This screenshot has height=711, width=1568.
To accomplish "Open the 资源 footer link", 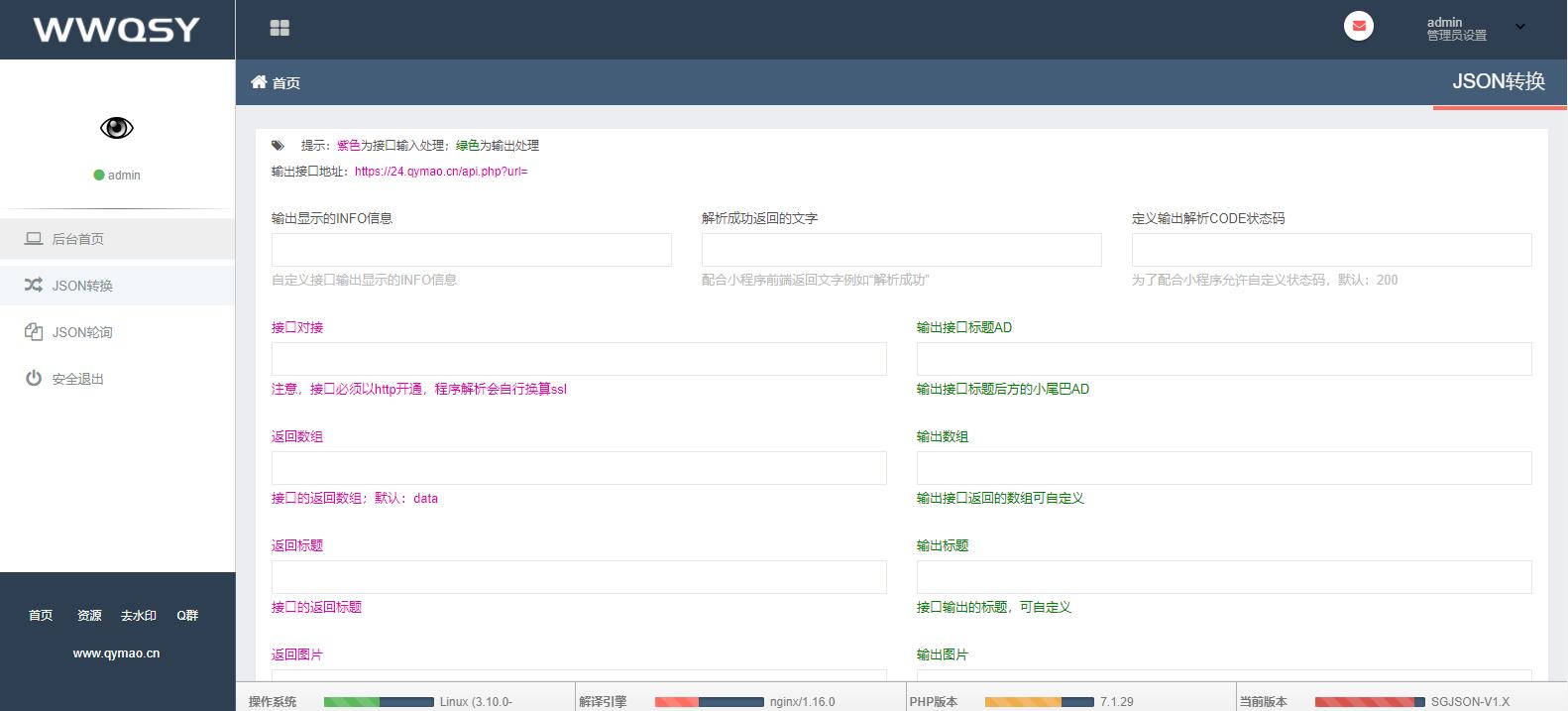I will pos(89,616).
